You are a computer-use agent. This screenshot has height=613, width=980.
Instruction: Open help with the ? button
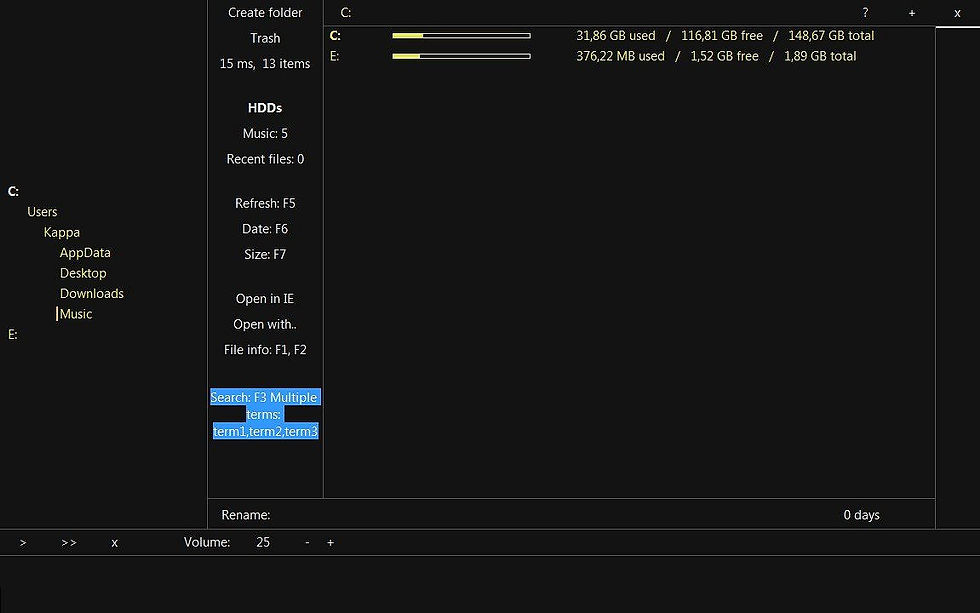(x=865, y=13)
